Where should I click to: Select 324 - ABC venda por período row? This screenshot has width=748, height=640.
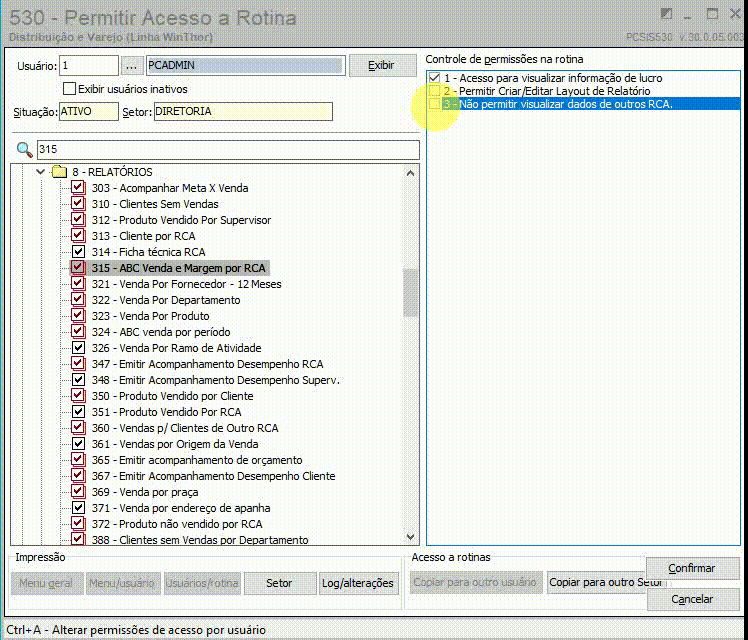pos(161,332)
